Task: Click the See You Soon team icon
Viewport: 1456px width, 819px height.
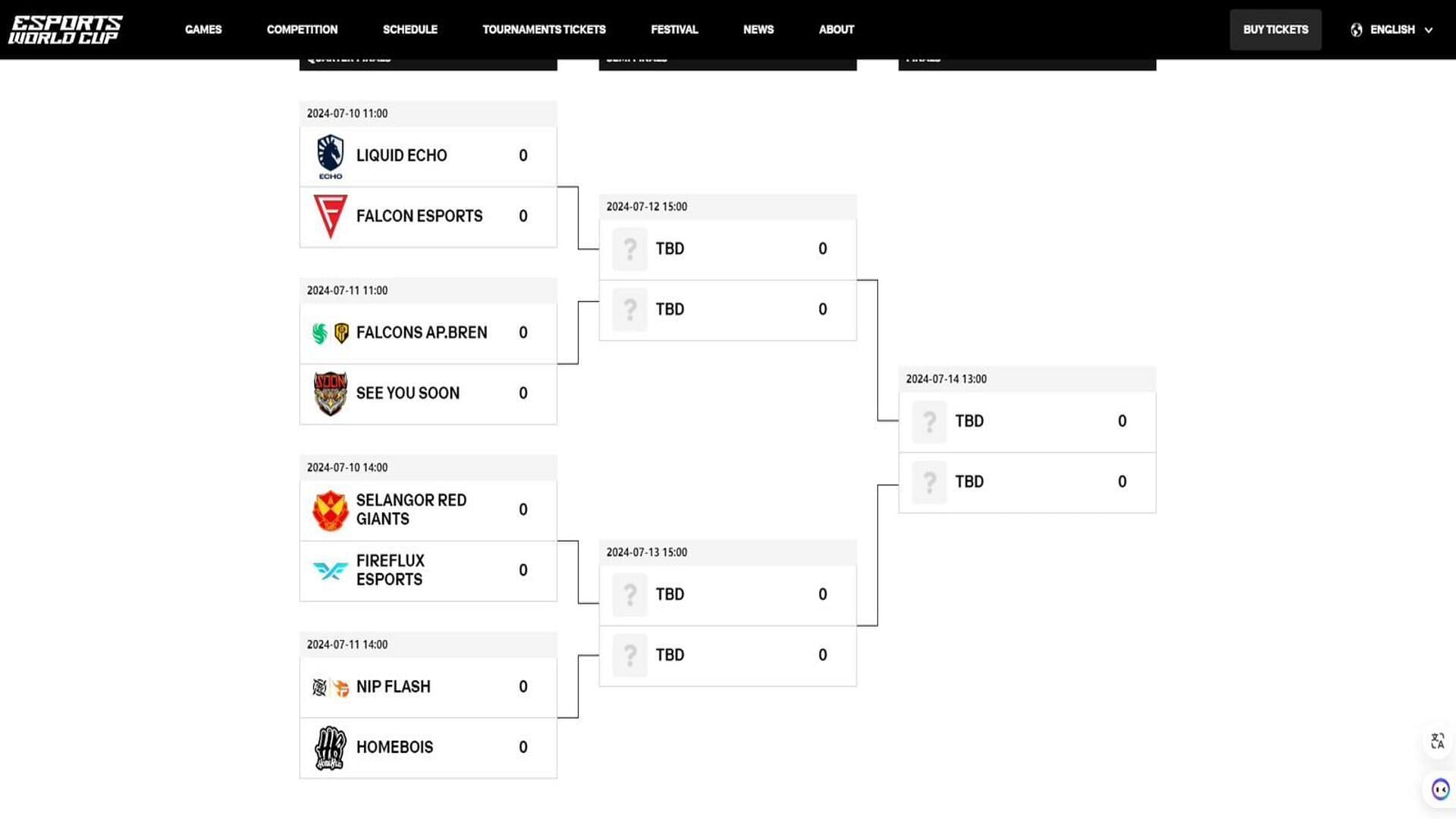Action: (330, 393)
